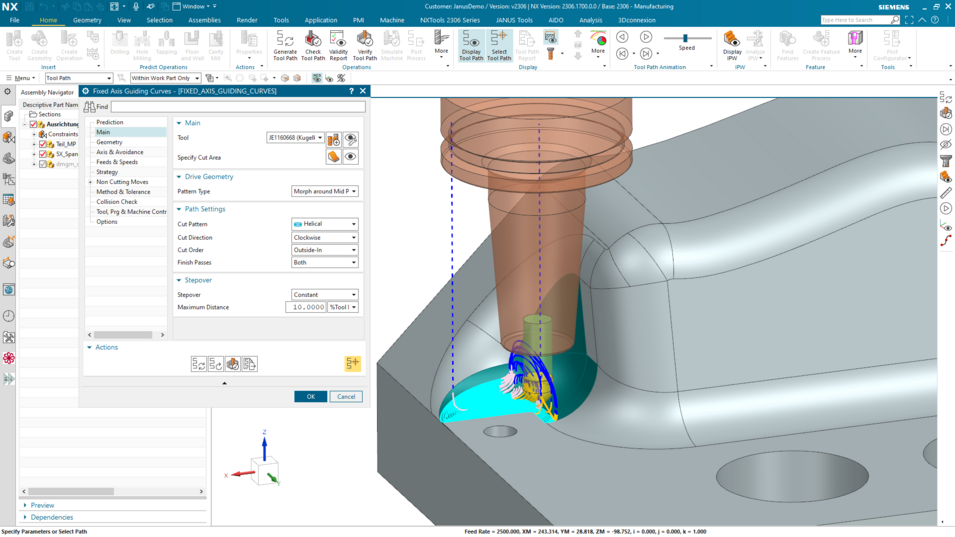Open the Geometry ribbon tab
This screenshot has width=955, height=537.
tap(87, 20)
